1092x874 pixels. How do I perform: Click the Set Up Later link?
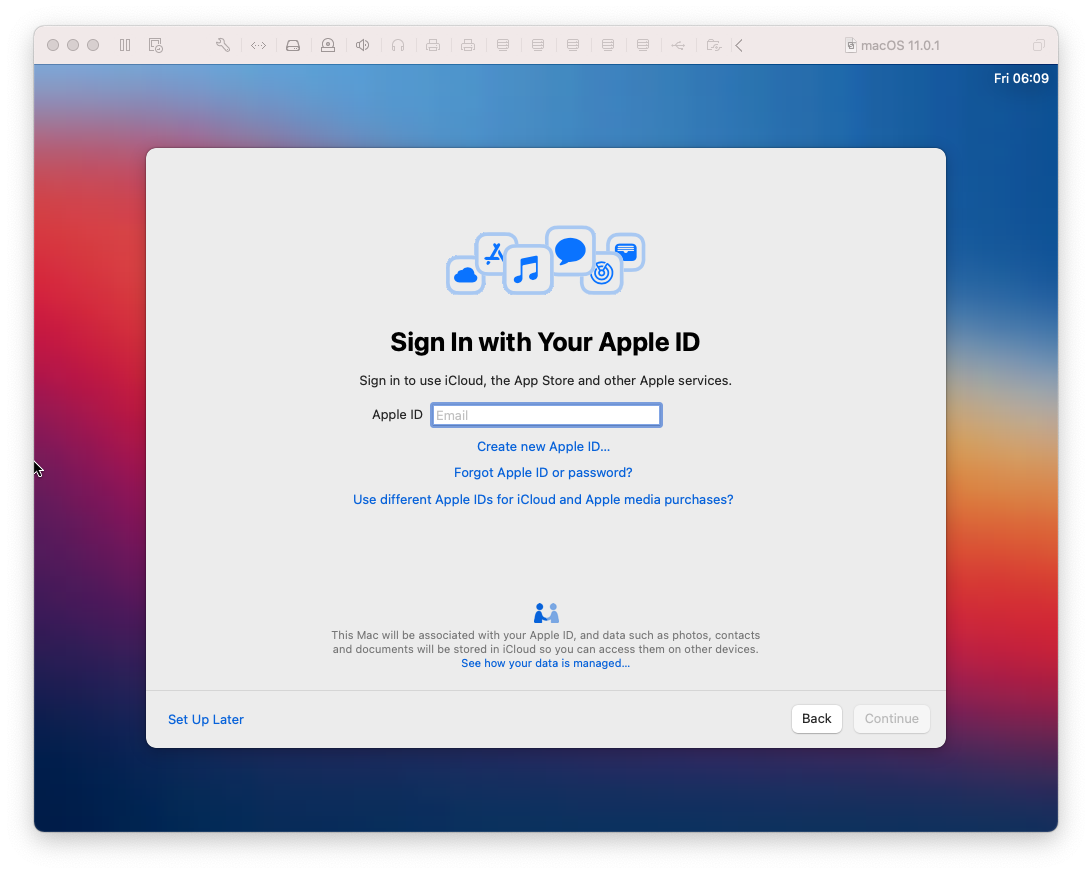point(205,719)
